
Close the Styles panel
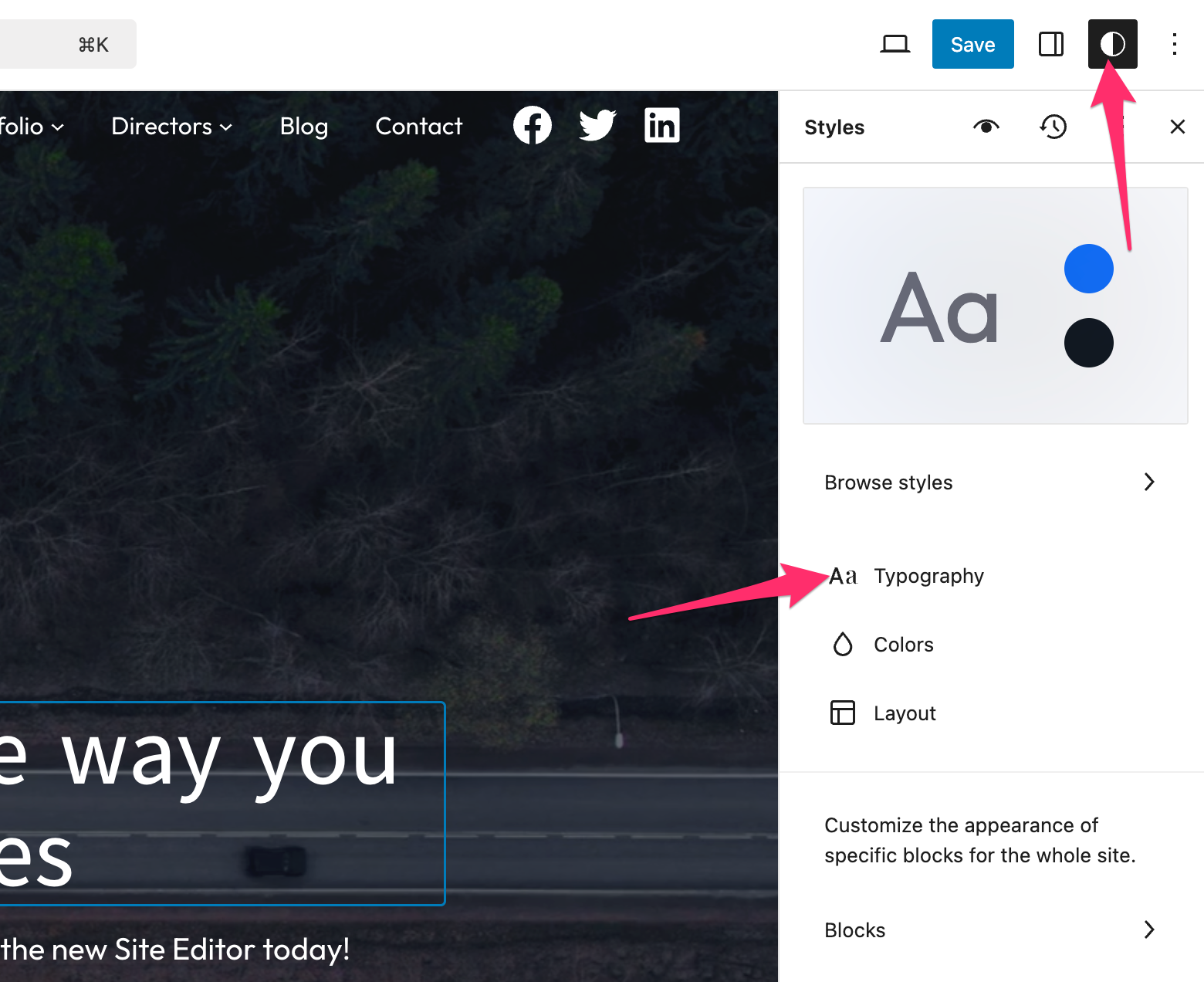(1177, 127)
